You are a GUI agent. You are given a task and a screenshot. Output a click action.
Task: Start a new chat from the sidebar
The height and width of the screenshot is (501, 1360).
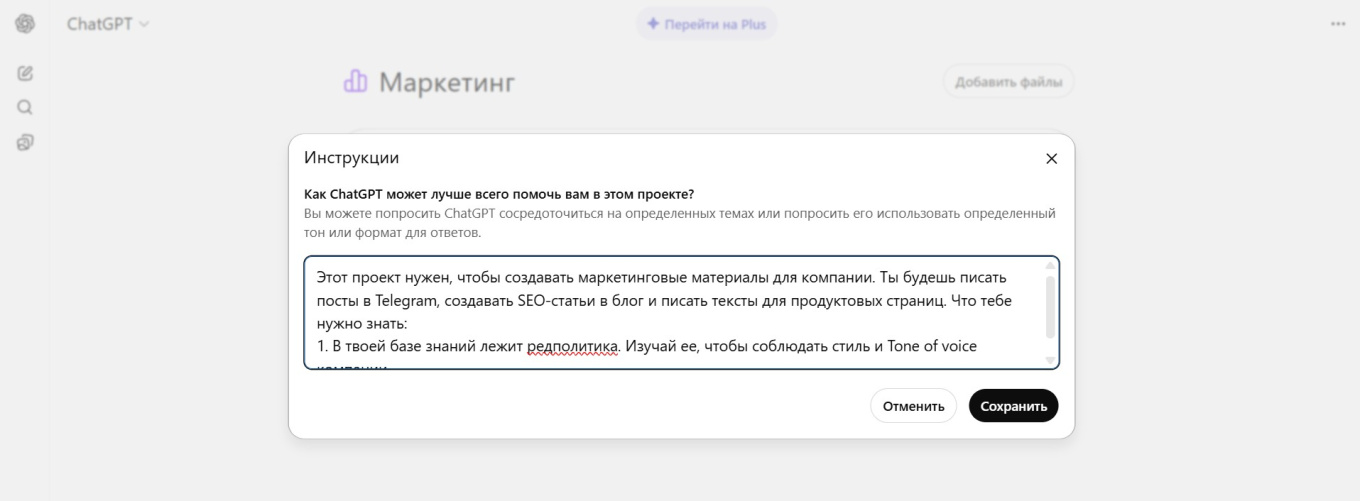tap(25, 73)
